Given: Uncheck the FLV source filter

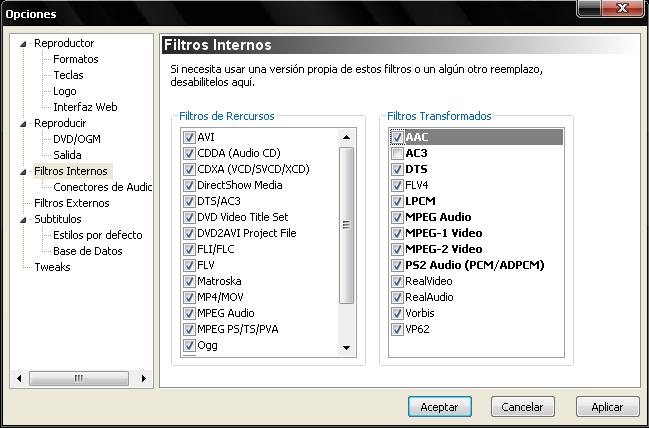Looking at the screenshot, I should pyautogui.click(x=189, y=265).
